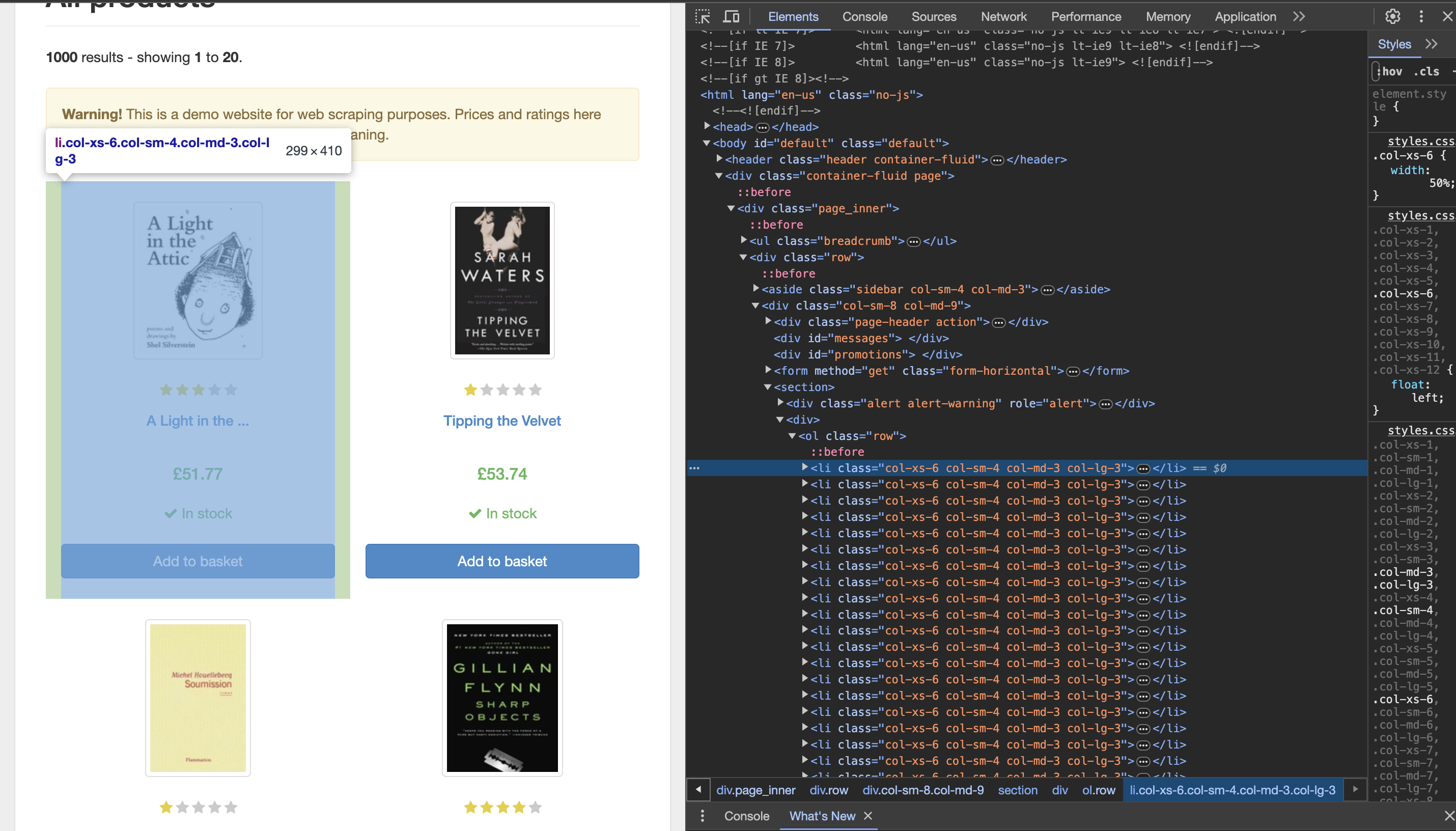
Task: Click Add to basket for Tipping the Velvet
Action: click(501, 561)
